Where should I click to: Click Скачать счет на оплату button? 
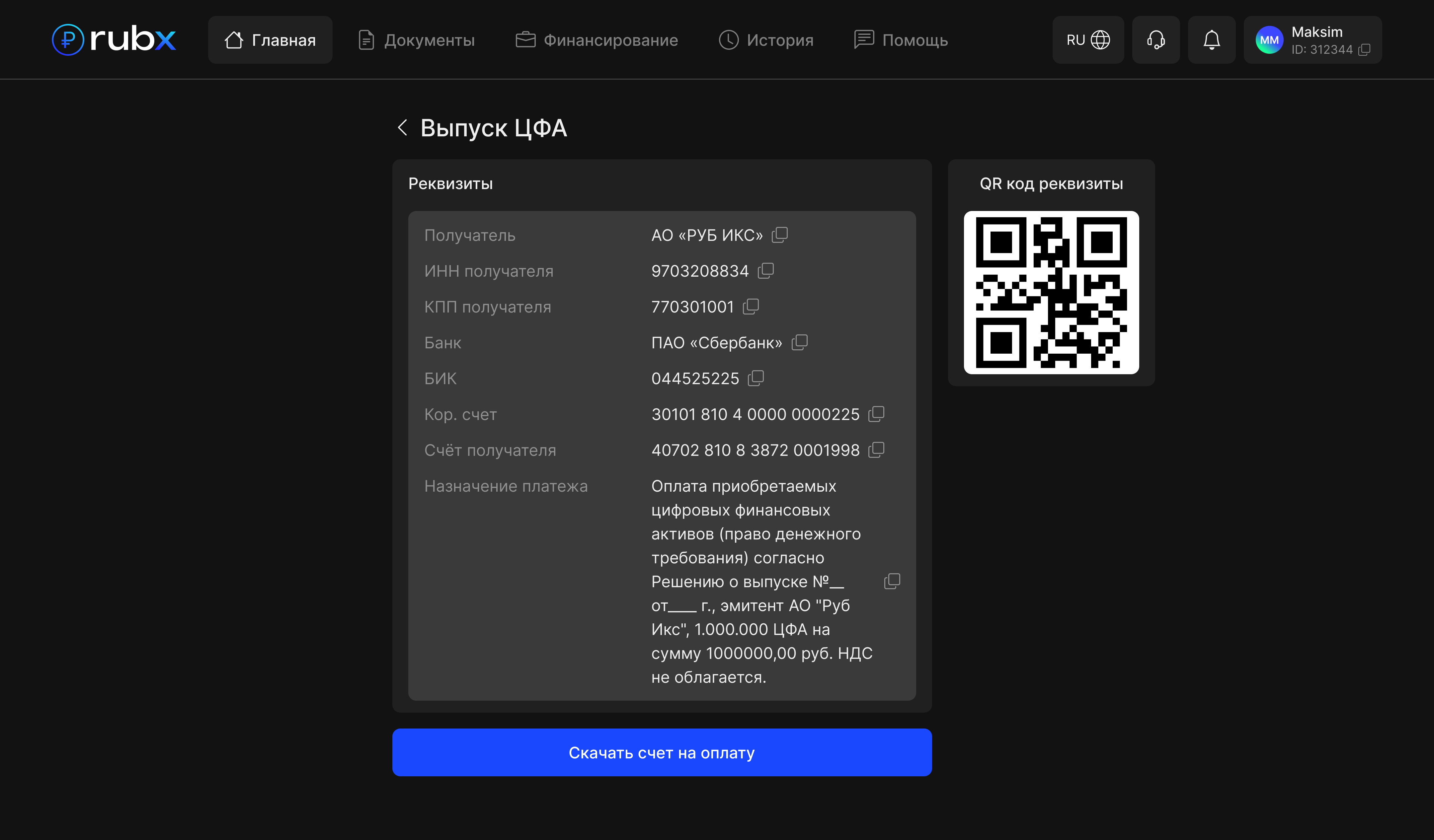[x=661, y=752]
